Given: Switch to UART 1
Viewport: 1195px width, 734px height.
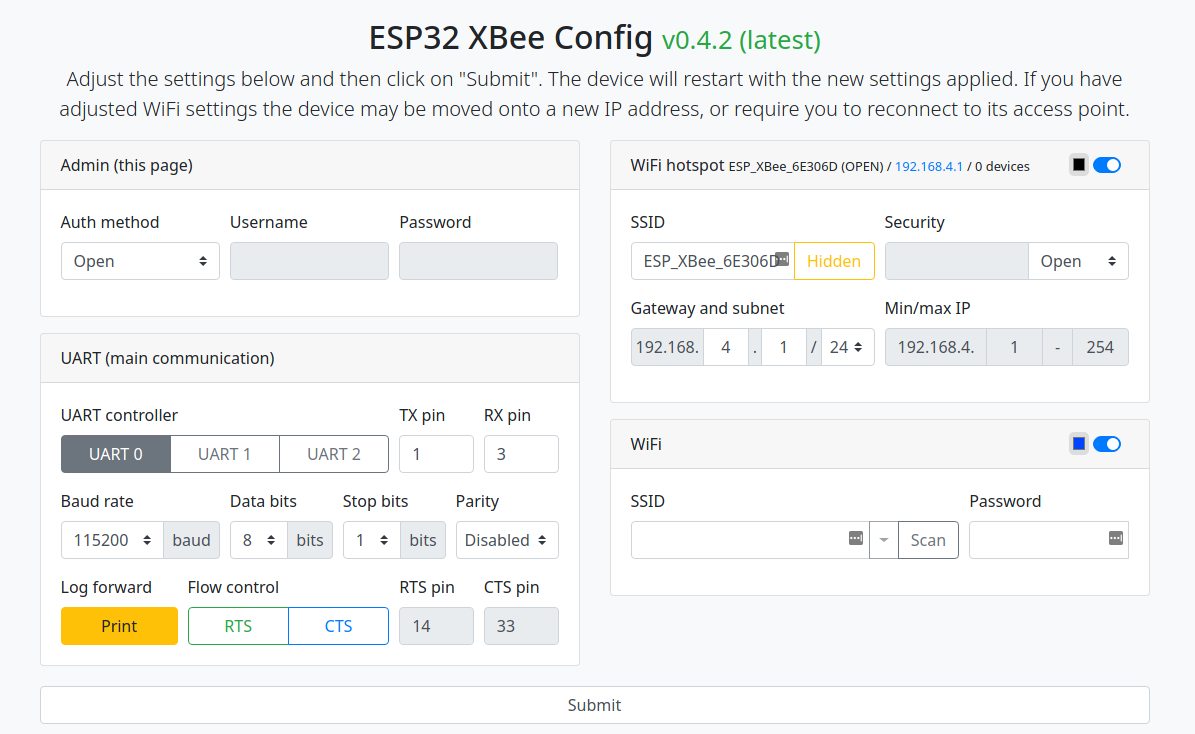Looking at the screenshot, I should coord(224,453).
